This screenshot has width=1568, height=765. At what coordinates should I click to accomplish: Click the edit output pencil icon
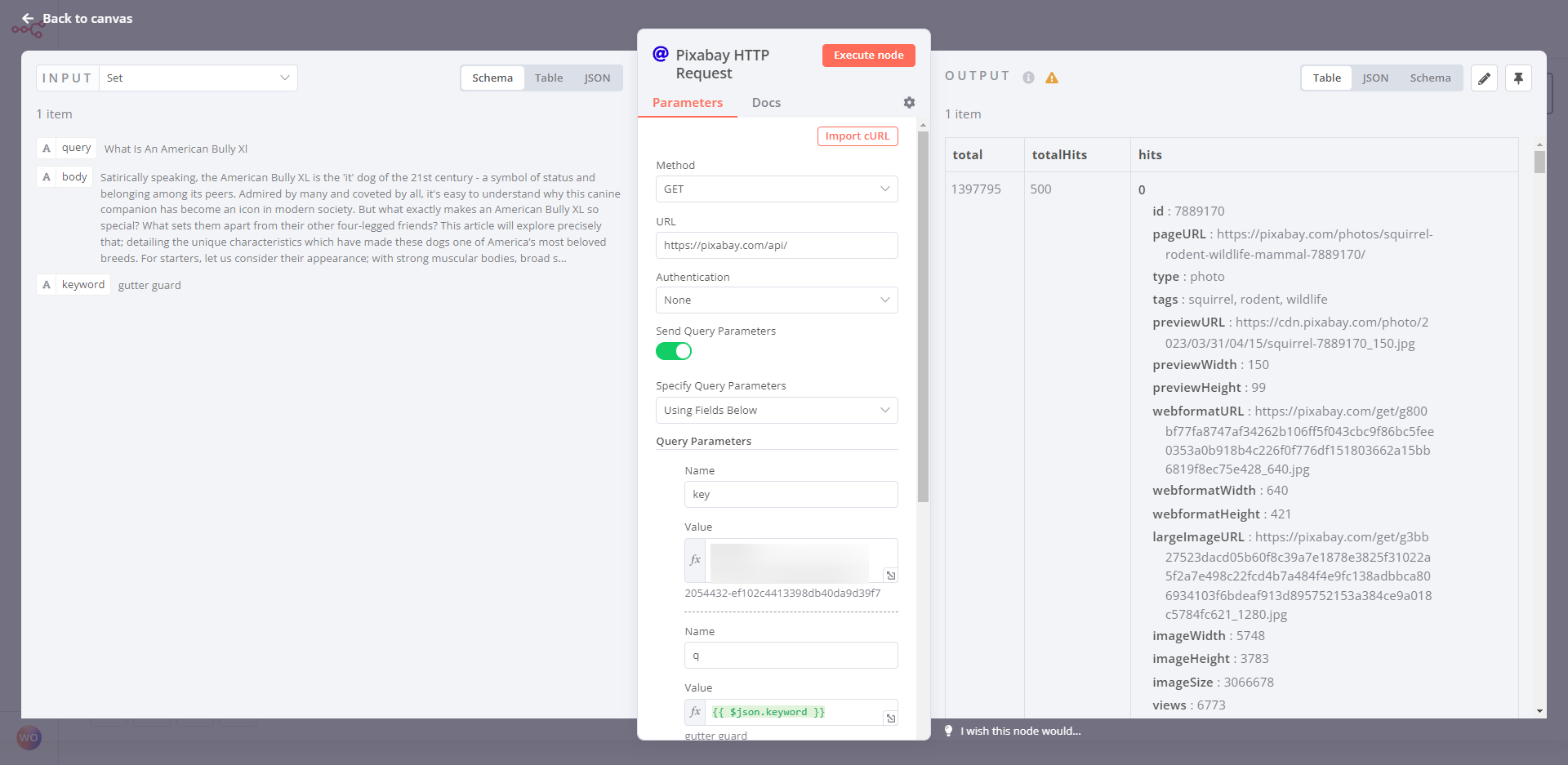coord(1484,78)
